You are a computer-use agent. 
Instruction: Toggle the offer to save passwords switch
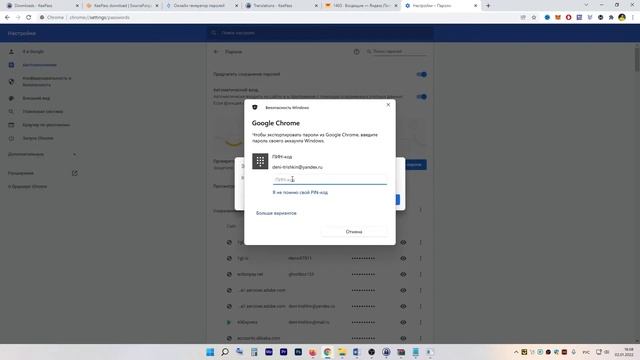422,74
